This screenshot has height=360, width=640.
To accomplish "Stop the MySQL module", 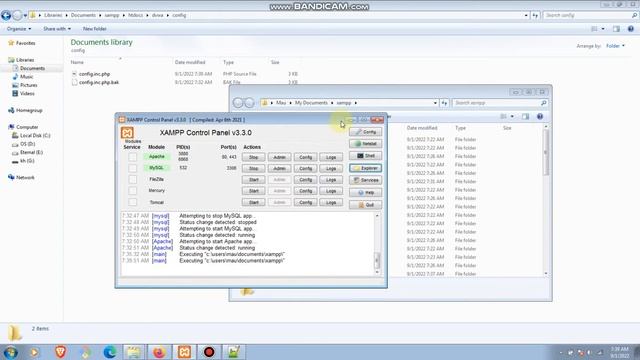I will 253,168.
